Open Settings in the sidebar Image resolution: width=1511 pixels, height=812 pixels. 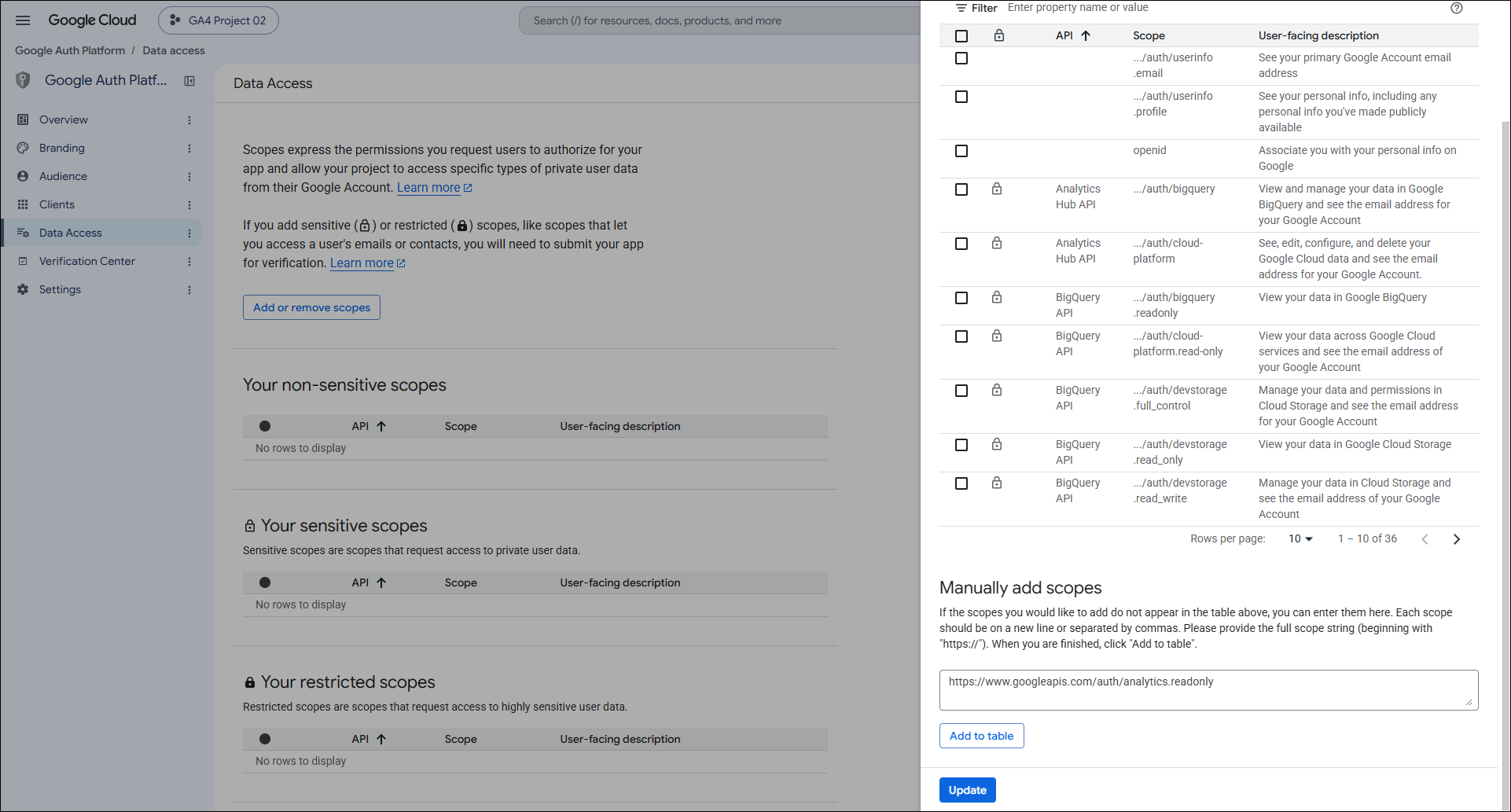click(x=60, y=289)
